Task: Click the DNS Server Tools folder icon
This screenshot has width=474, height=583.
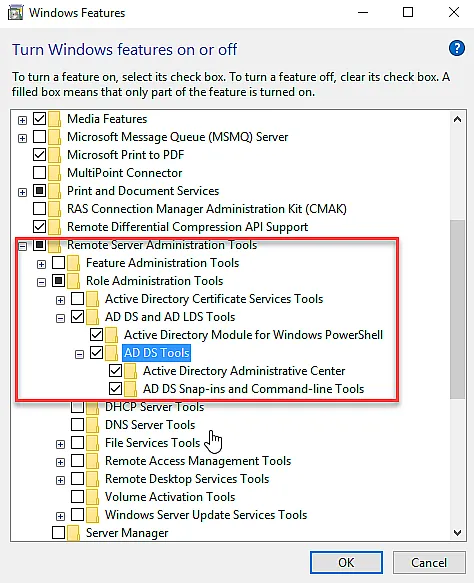Action: [x=93, y=425]
